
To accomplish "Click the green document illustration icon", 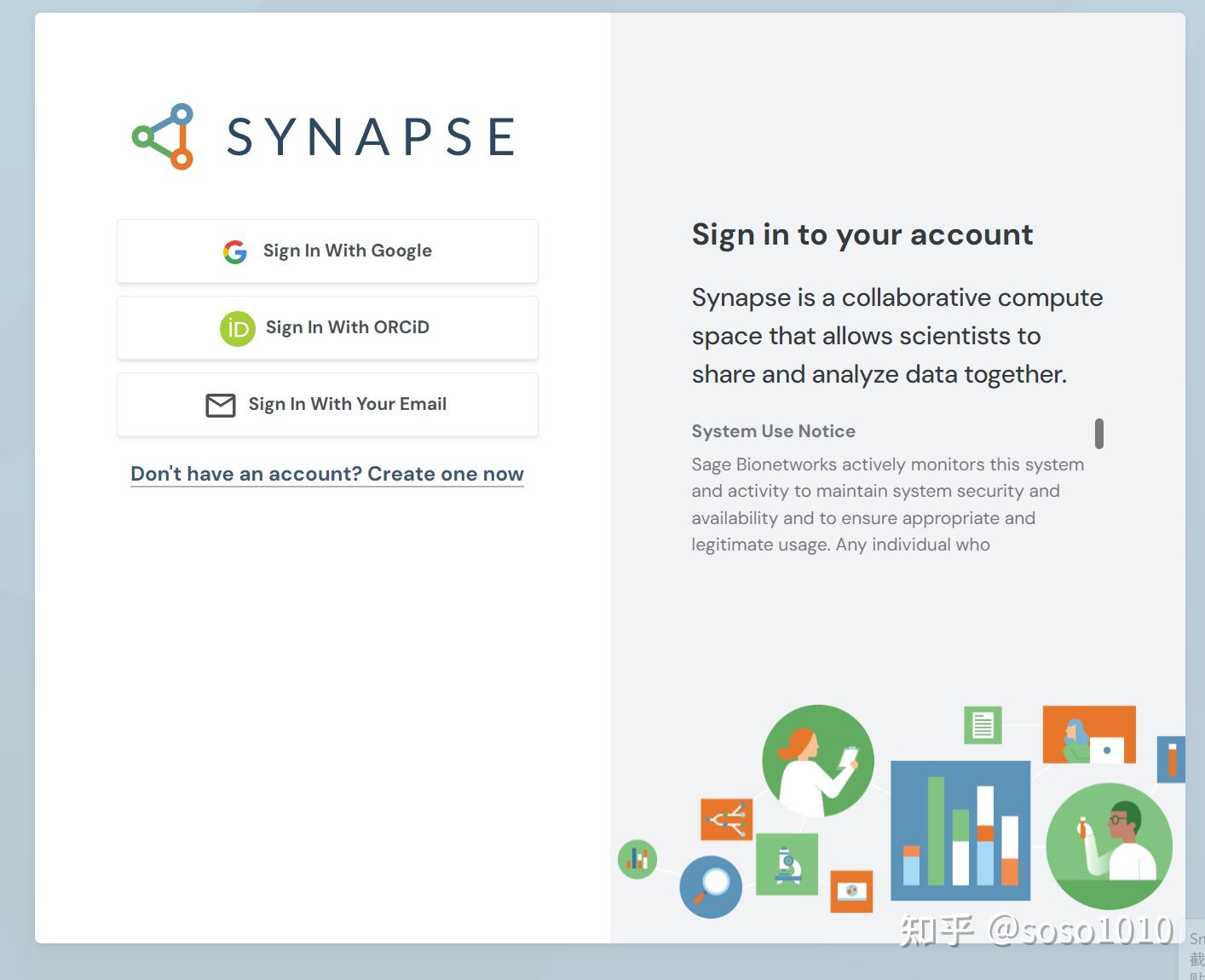I will [983, 725].
